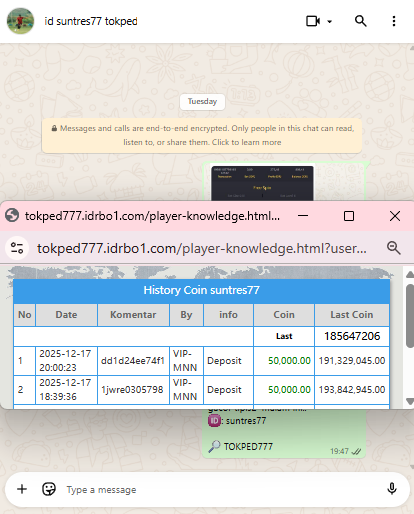Click the globe icon in popup title bar
Screen dimensions: 414x514
click(12, 216)
